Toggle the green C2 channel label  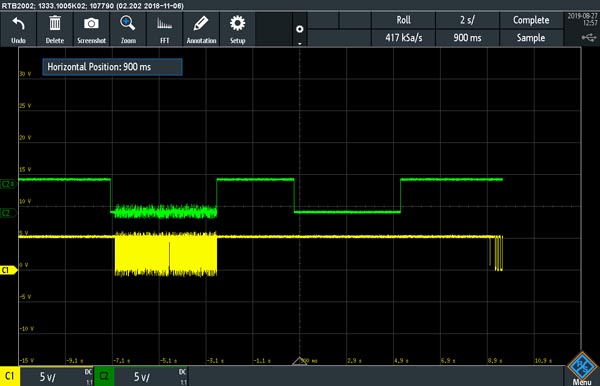click(x=104, y=376)
